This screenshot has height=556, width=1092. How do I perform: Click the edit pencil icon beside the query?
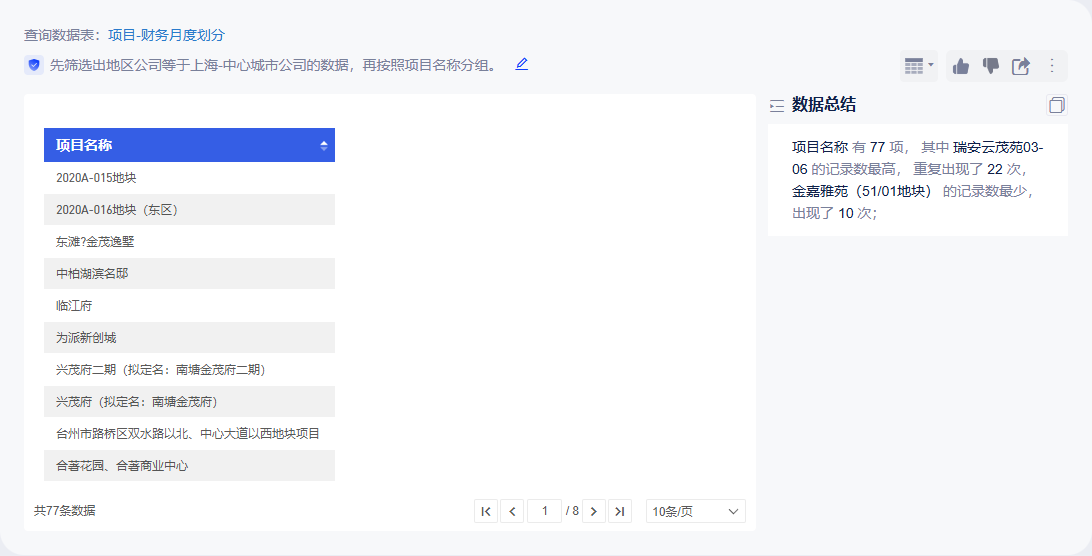[521, 65]
